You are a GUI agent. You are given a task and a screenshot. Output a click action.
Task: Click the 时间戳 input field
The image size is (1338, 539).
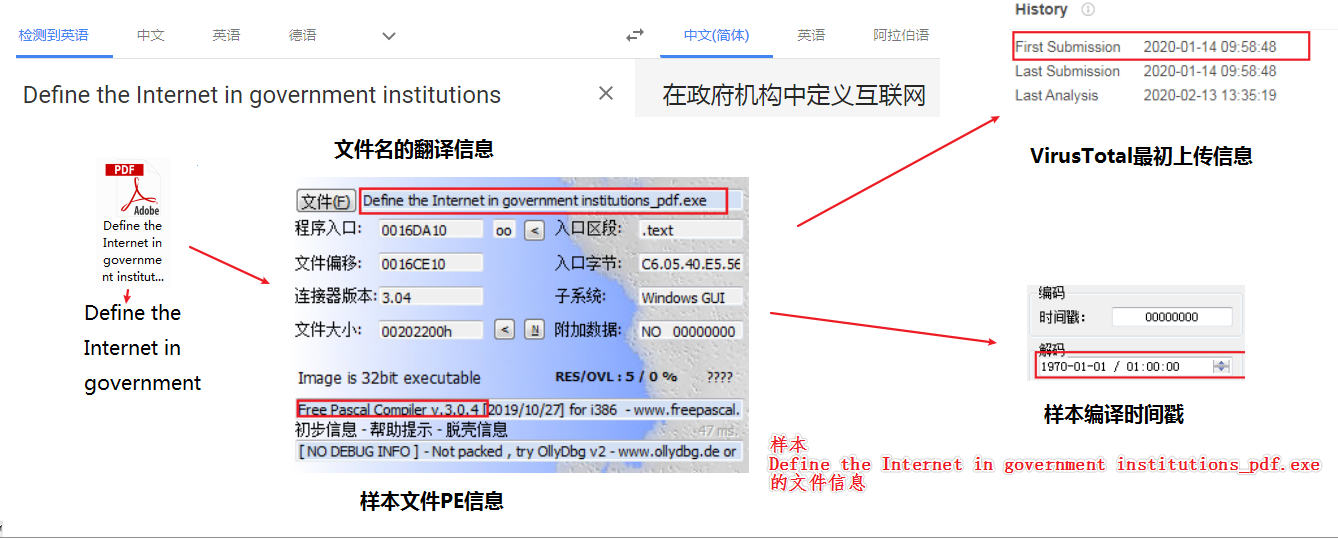click(1171, 317)
